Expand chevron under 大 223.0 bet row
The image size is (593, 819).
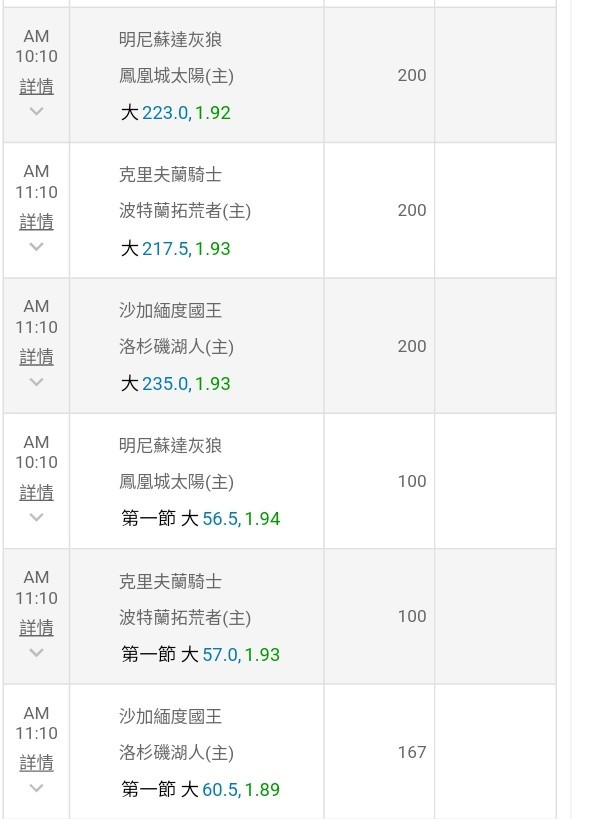(37, 111)
